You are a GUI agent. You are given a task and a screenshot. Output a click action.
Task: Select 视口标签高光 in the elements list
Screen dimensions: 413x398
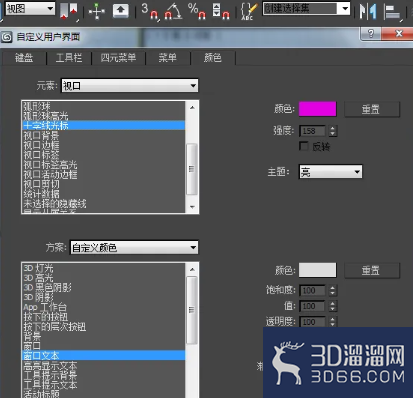click(x=104, y=164)
